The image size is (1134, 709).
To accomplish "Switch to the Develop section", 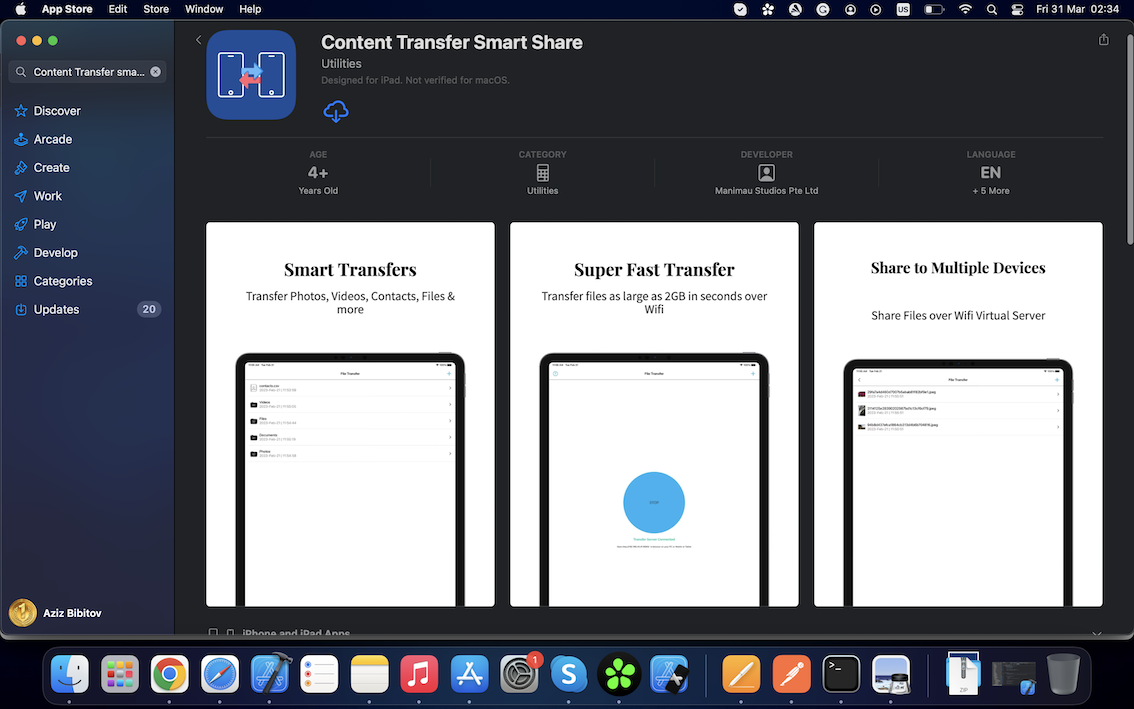I will pos(55,252).
